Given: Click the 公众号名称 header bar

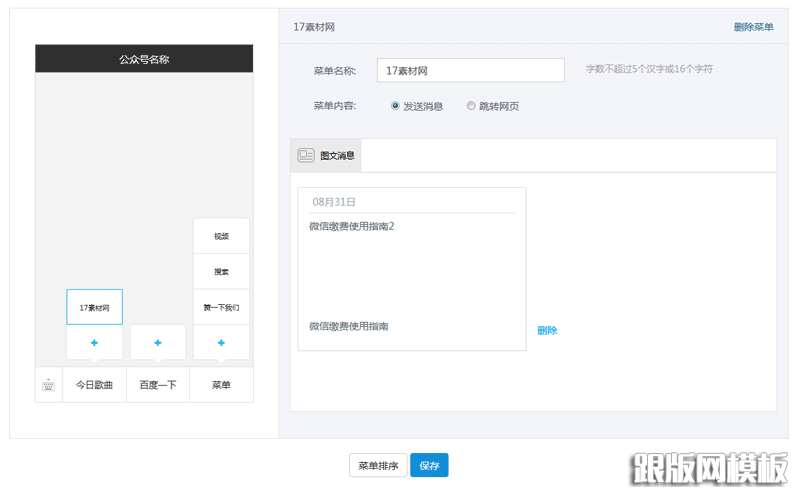Looking at the screenshot, I should 144,59.
